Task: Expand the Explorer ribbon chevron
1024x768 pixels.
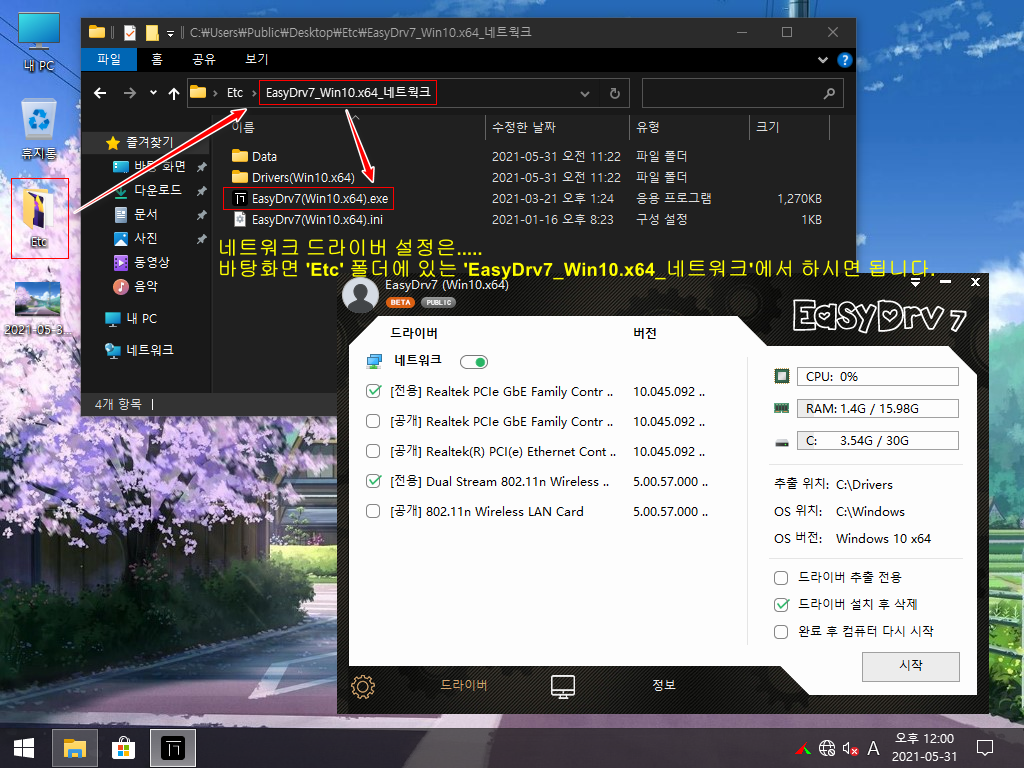Action: click(823, 60)
